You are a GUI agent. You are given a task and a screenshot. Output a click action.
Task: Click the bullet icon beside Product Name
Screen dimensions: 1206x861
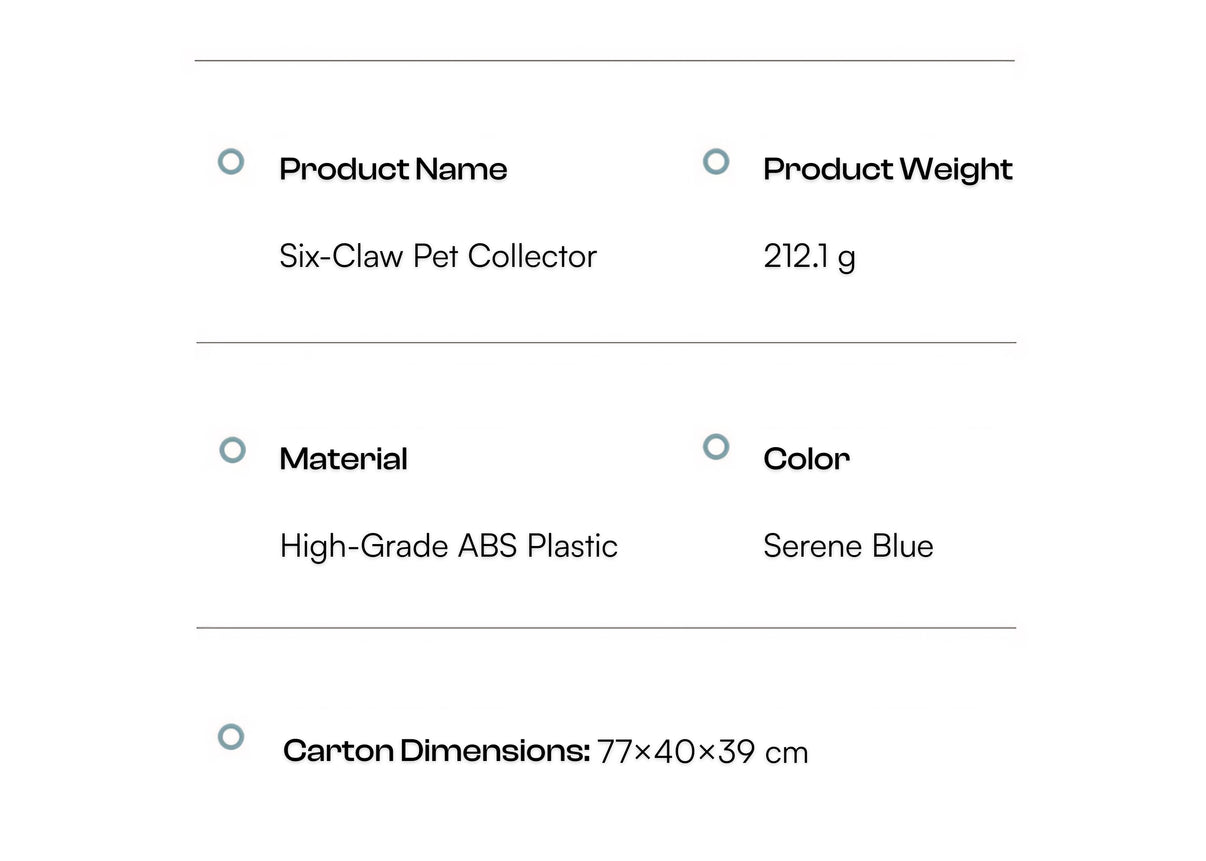tap(231, 161)
